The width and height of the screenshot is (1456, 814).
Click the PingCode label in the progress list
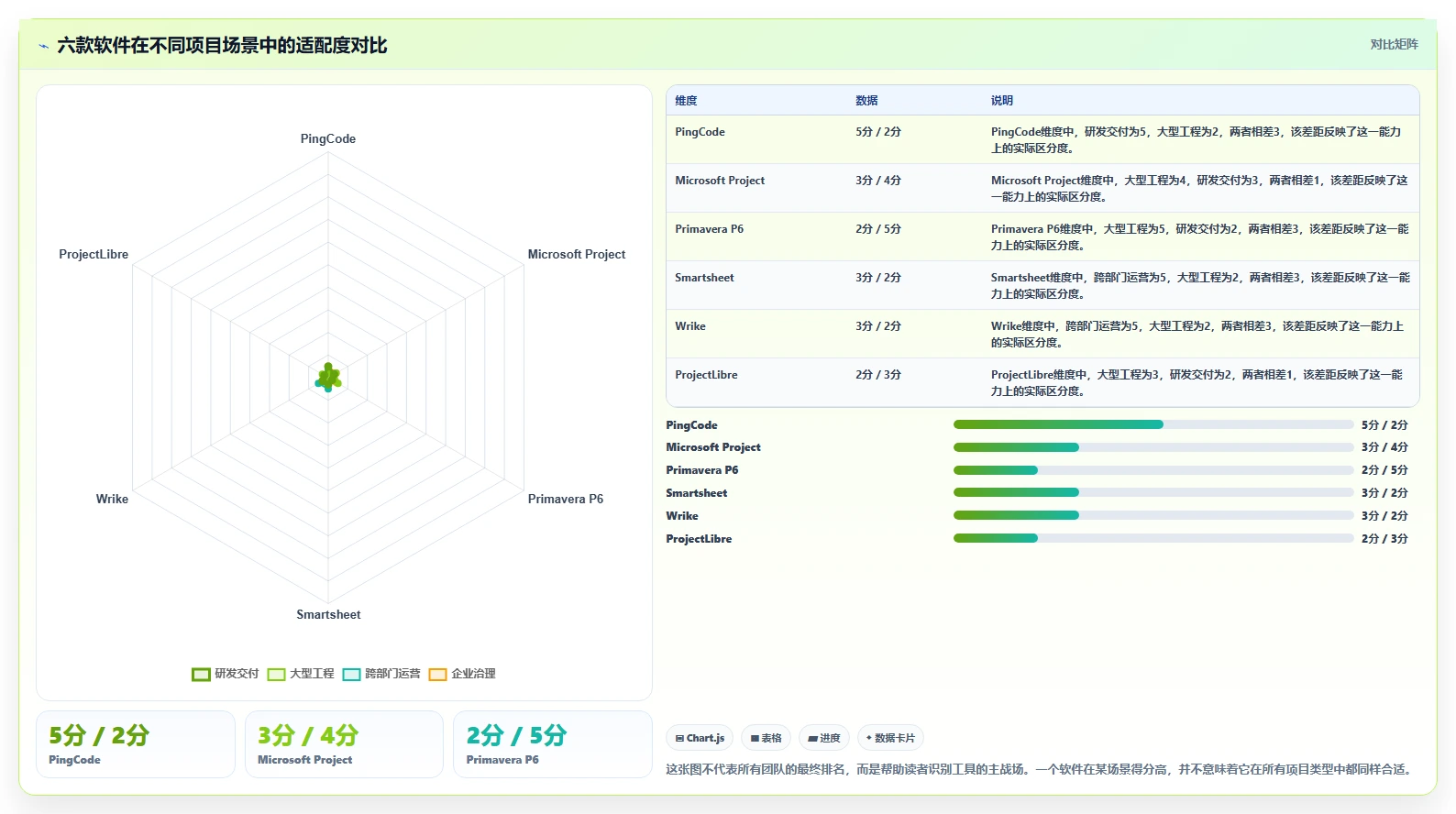point(691,425)
